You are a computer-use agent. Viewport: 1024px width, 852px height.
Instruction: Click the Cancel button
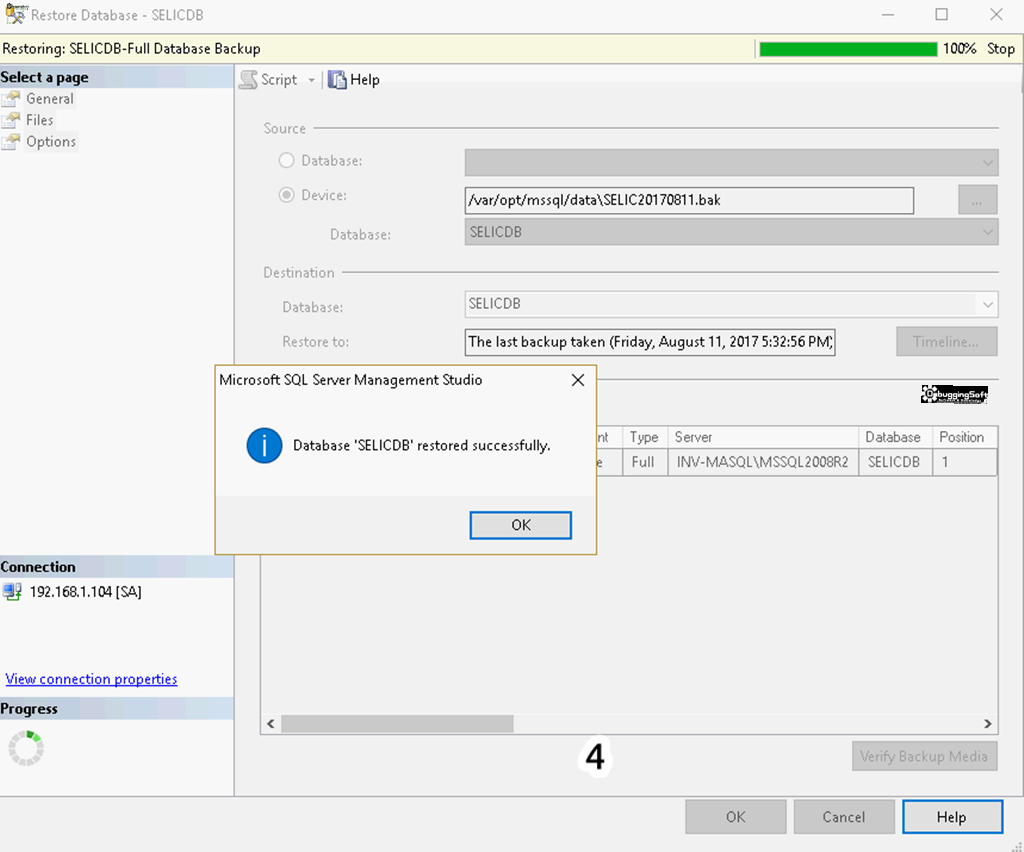(x=844, y=817)
